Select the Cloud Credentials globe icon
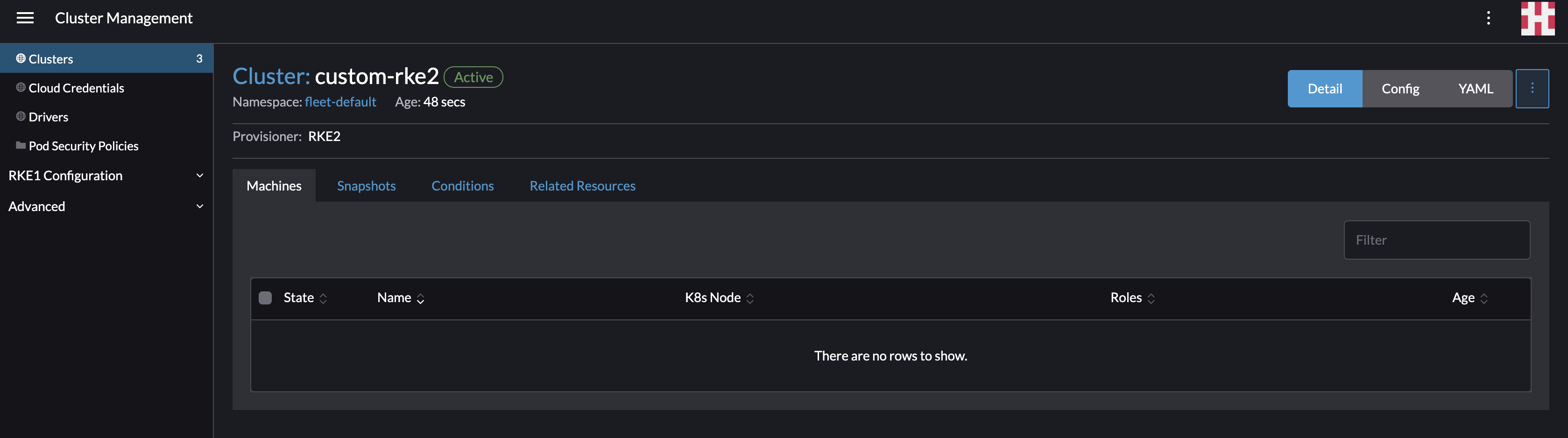This screenshot has width=1568, height=438. pyautogui.click(x=20, y=87)
